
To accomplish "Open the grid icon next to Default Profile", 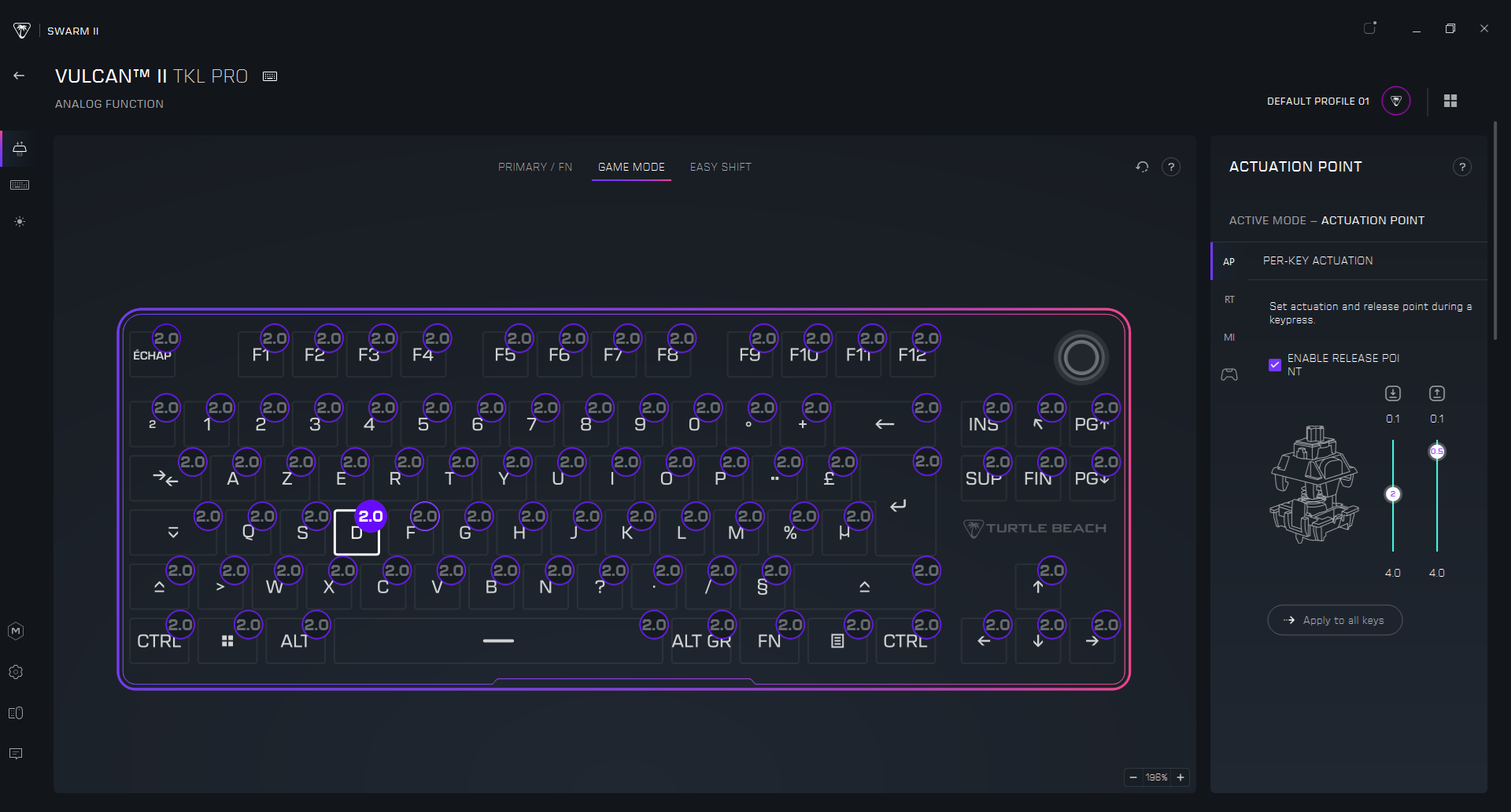I will (x=1450, y=101).
